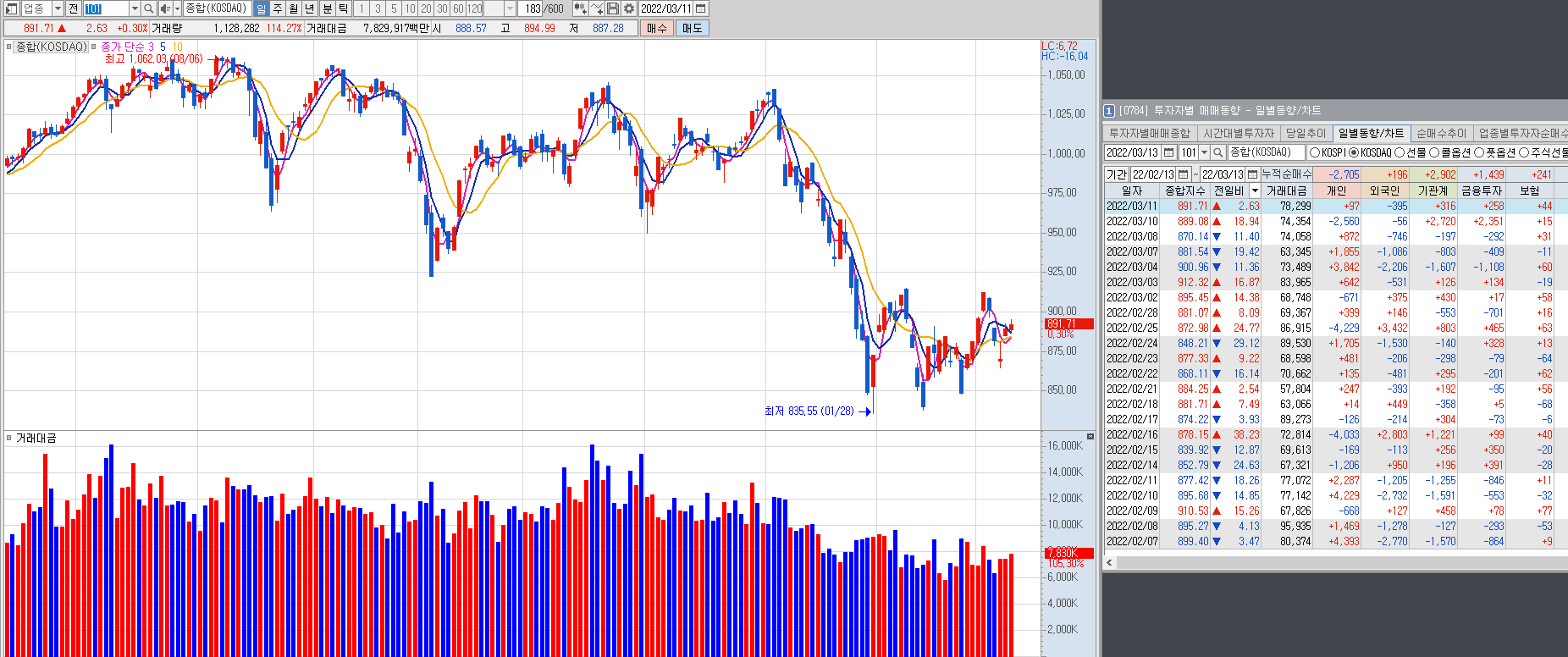Close the 거래대금 volume panel
The image size is (1568, 657).
click(x=1090, y=437)
